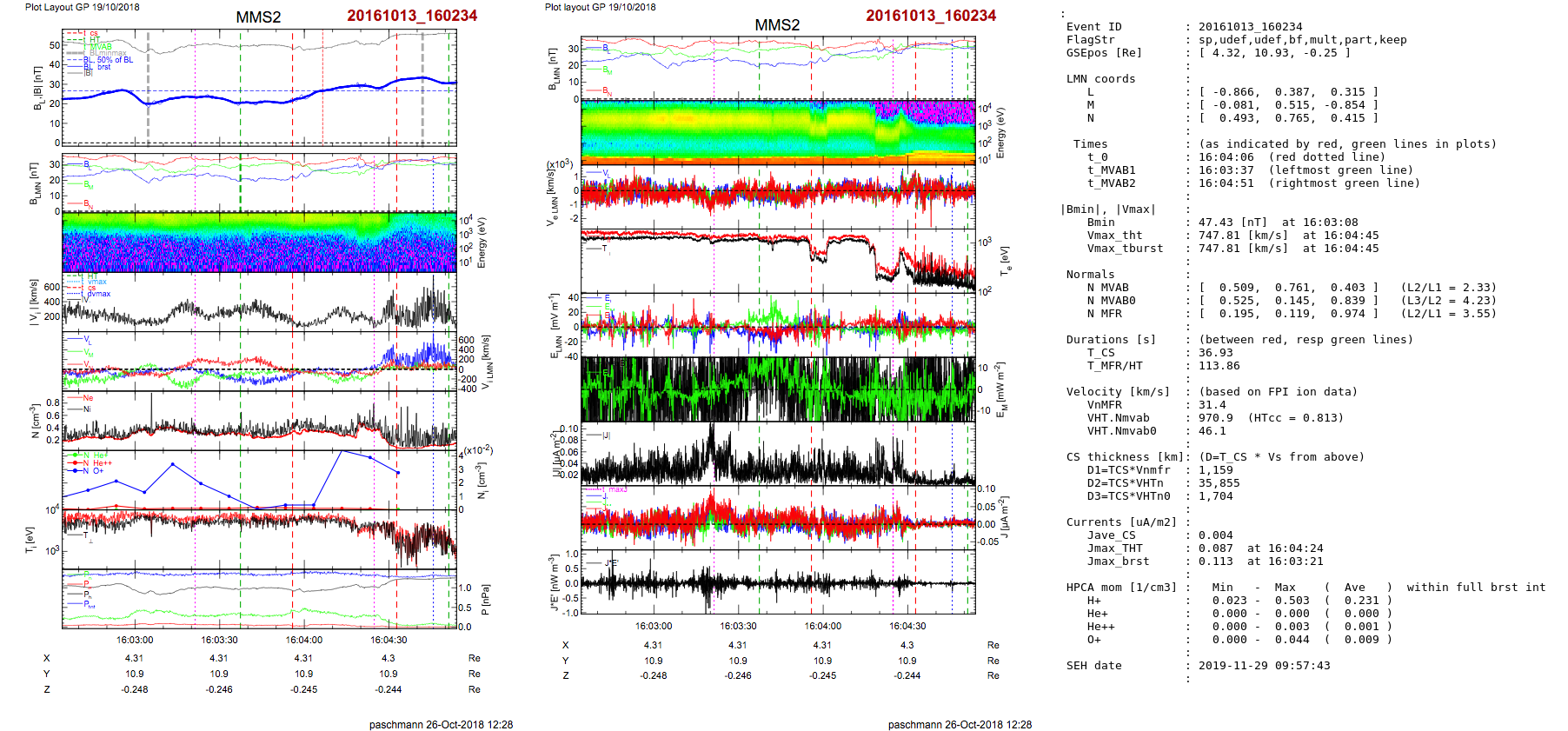Viewport: 1568px width, 731px height.
Task: Select the D2=TCS*VHTn thickness value 35,855
Action: tap(1219, 483)
